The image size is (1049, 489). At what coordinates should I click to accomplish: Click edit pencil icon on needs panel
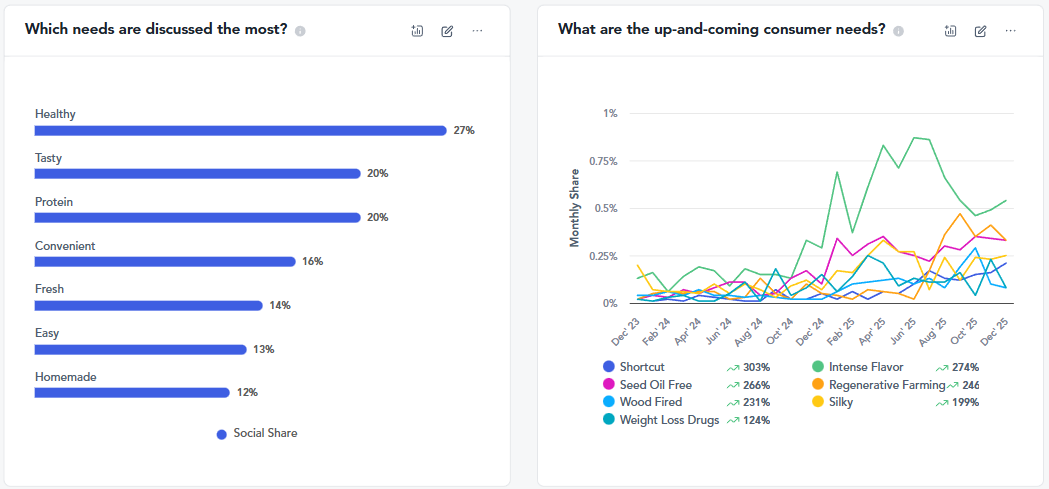coord(447,31)
